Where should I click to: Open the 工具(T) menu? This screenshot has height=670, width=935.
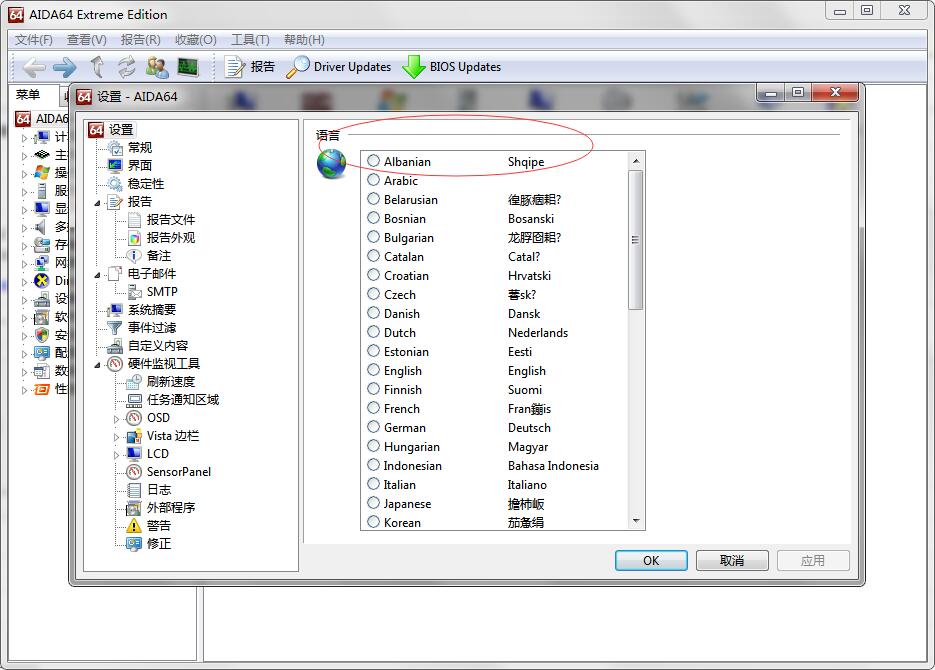[x=250, y=40]
